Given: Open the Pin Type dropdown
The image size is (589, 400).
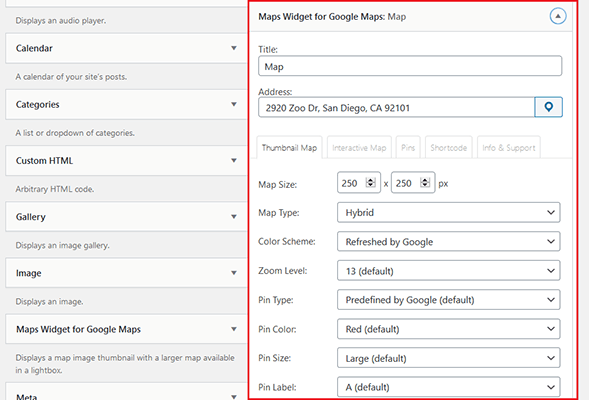Looking at the screenshot, I should tap(449, 300).
